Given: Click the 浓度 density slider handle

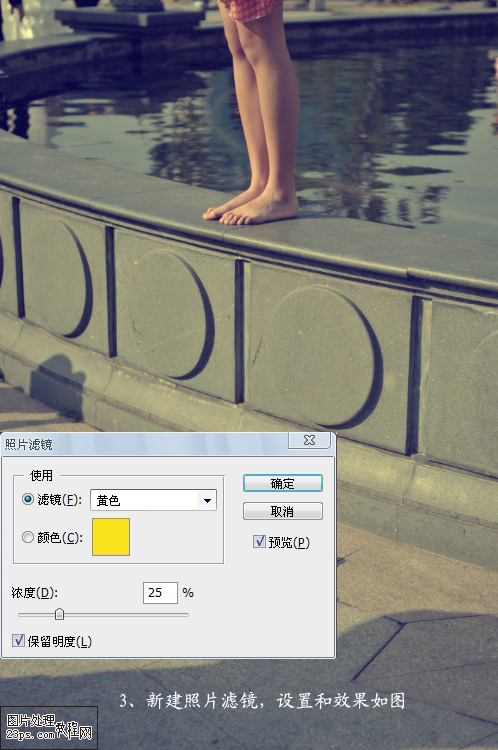Looking at the screenshot, I should (x=59, y=614).
